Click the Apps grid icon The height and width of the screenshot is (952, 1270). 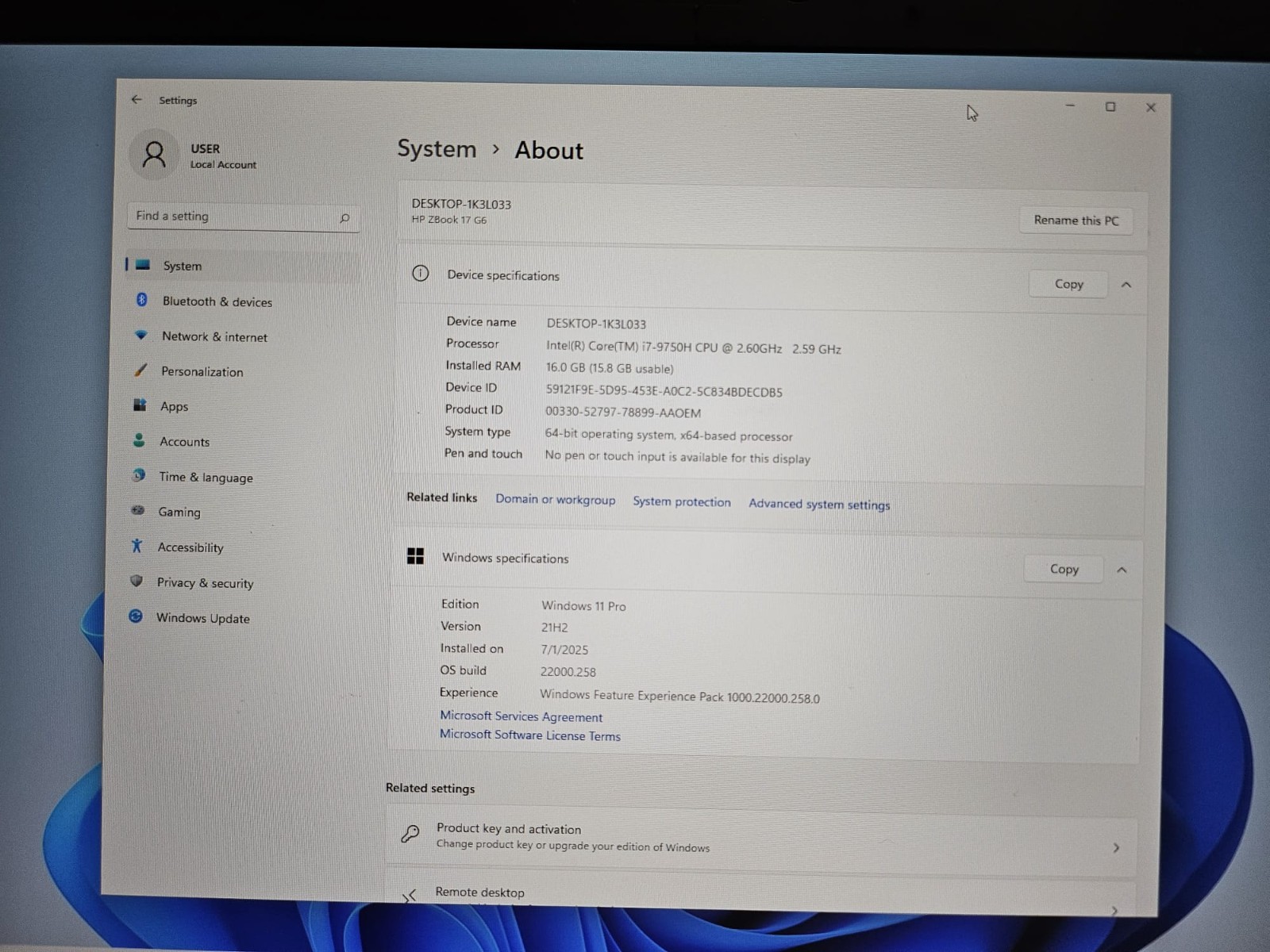coord(140,405)
